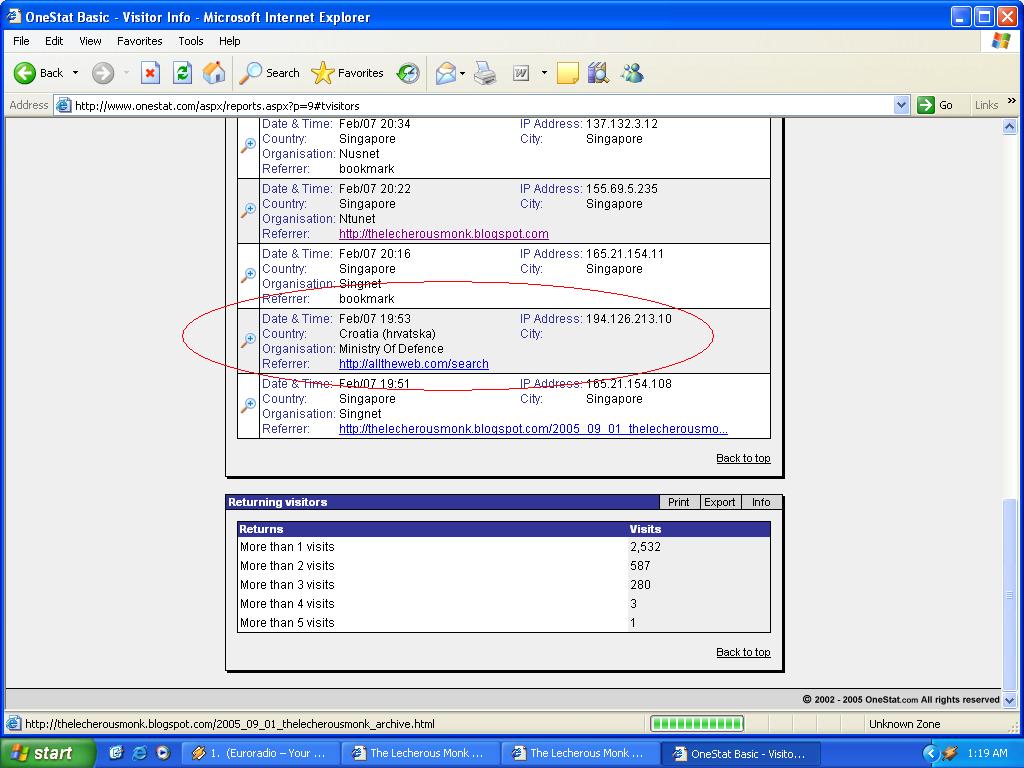This screenshot has height=768, width=1024.
Task: Click the Back arrow icon
Action: click(24, 72)
